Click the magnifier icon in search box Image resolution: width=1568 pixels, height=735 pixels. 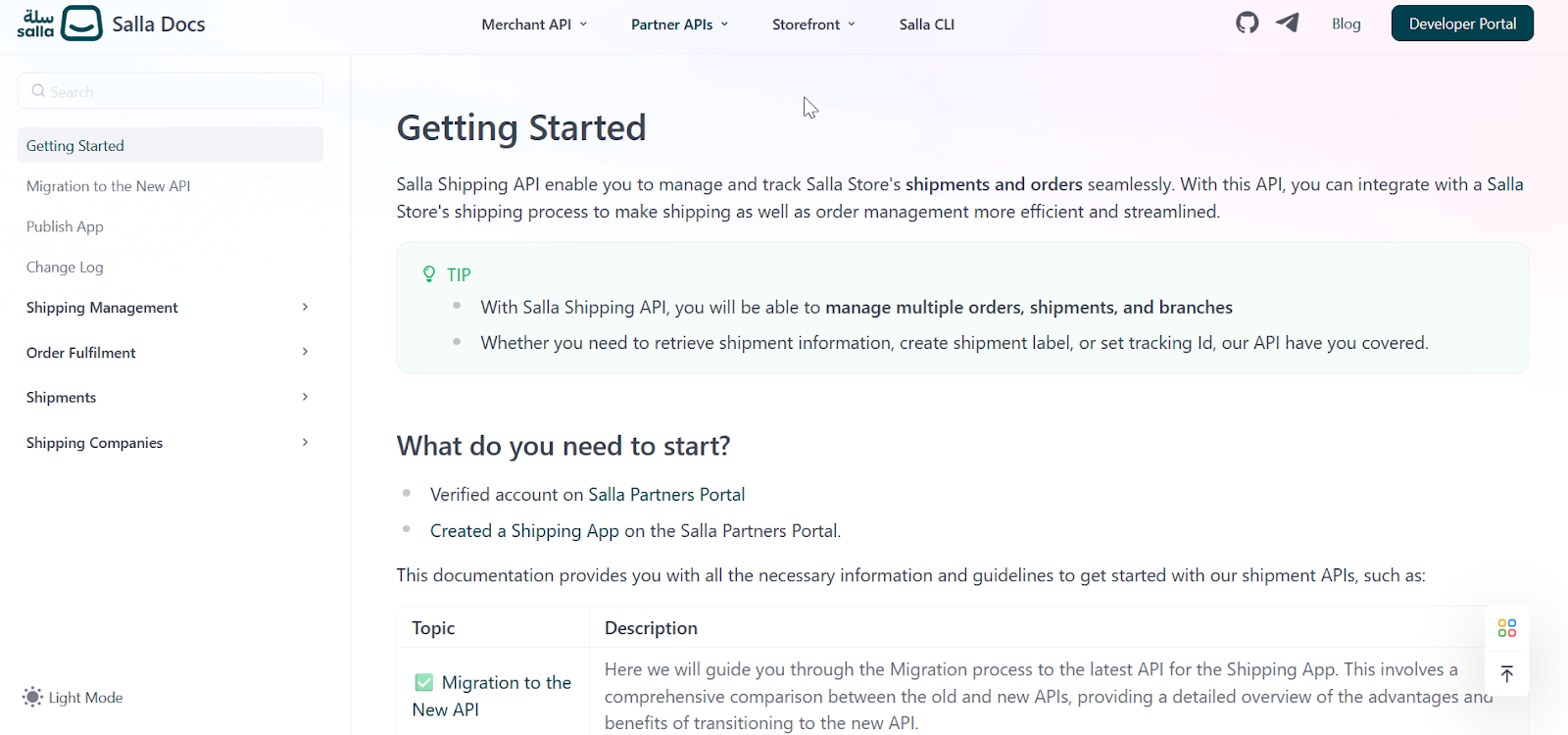(38, 91)
